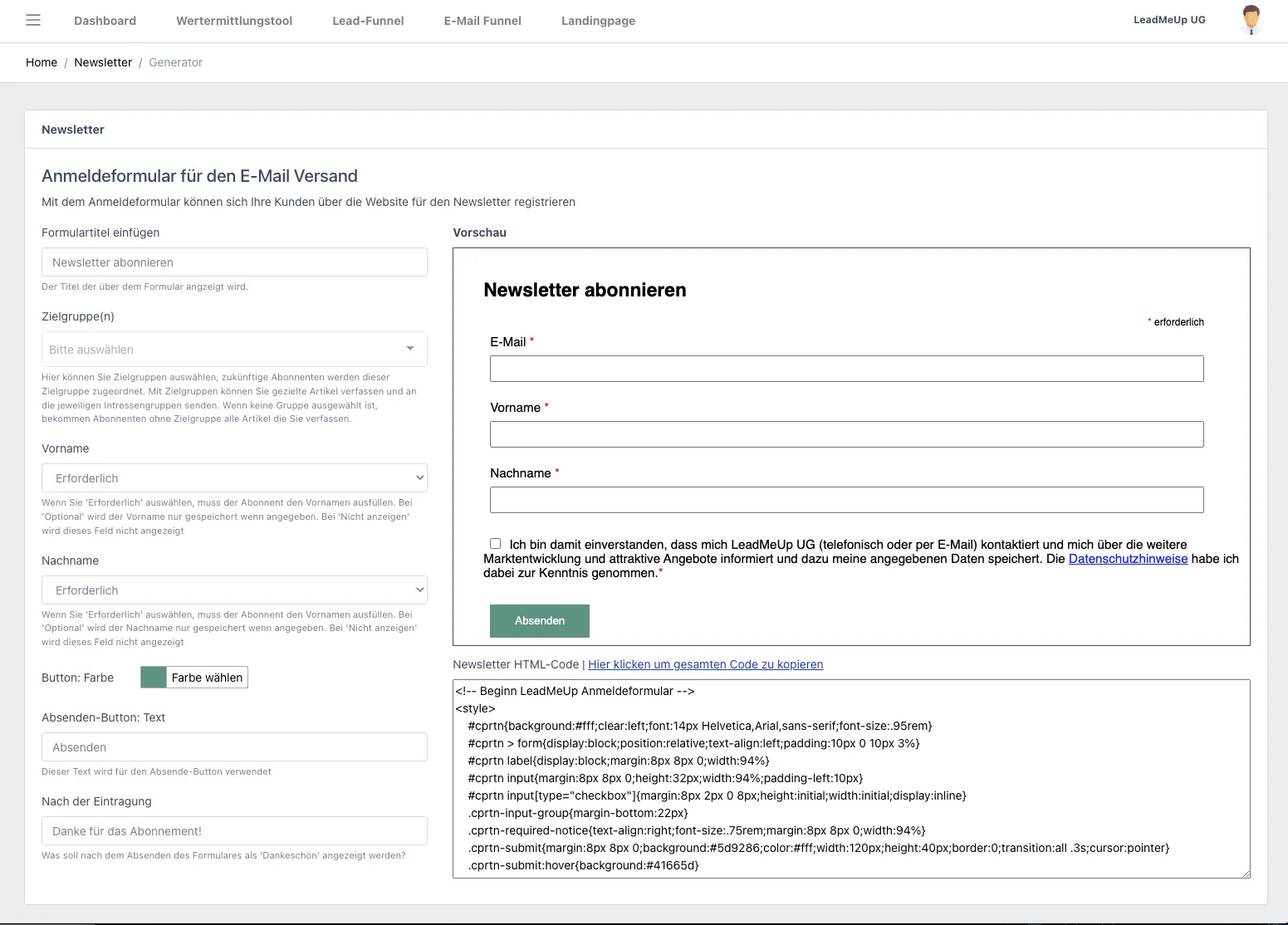Go to the Dashboard menu item
The height and width of the screenshot is (925, 1288).
pyautogui.click(x=105, y=21)
